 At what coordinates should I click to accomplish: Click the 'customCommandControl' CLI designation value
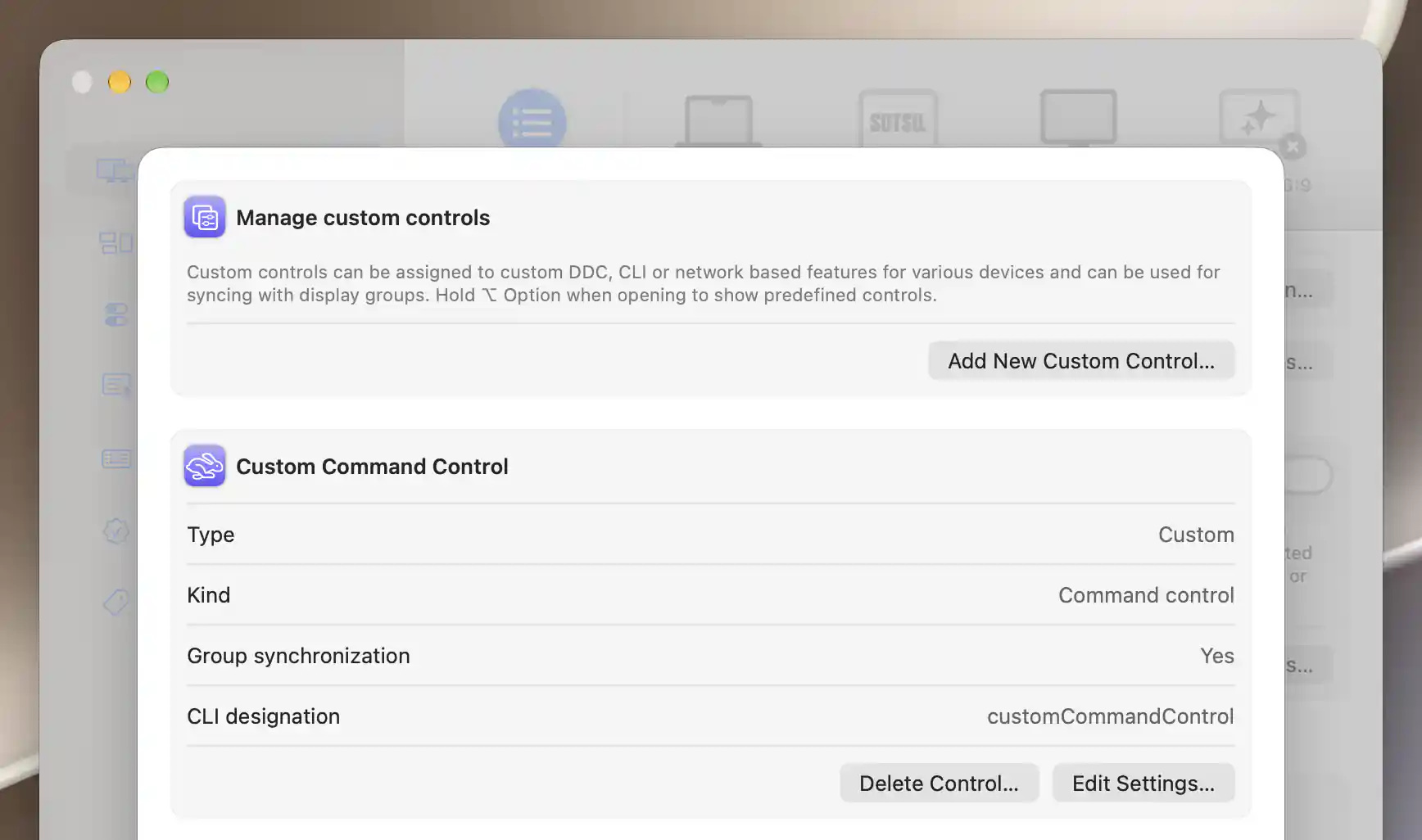pos(1110,716)
